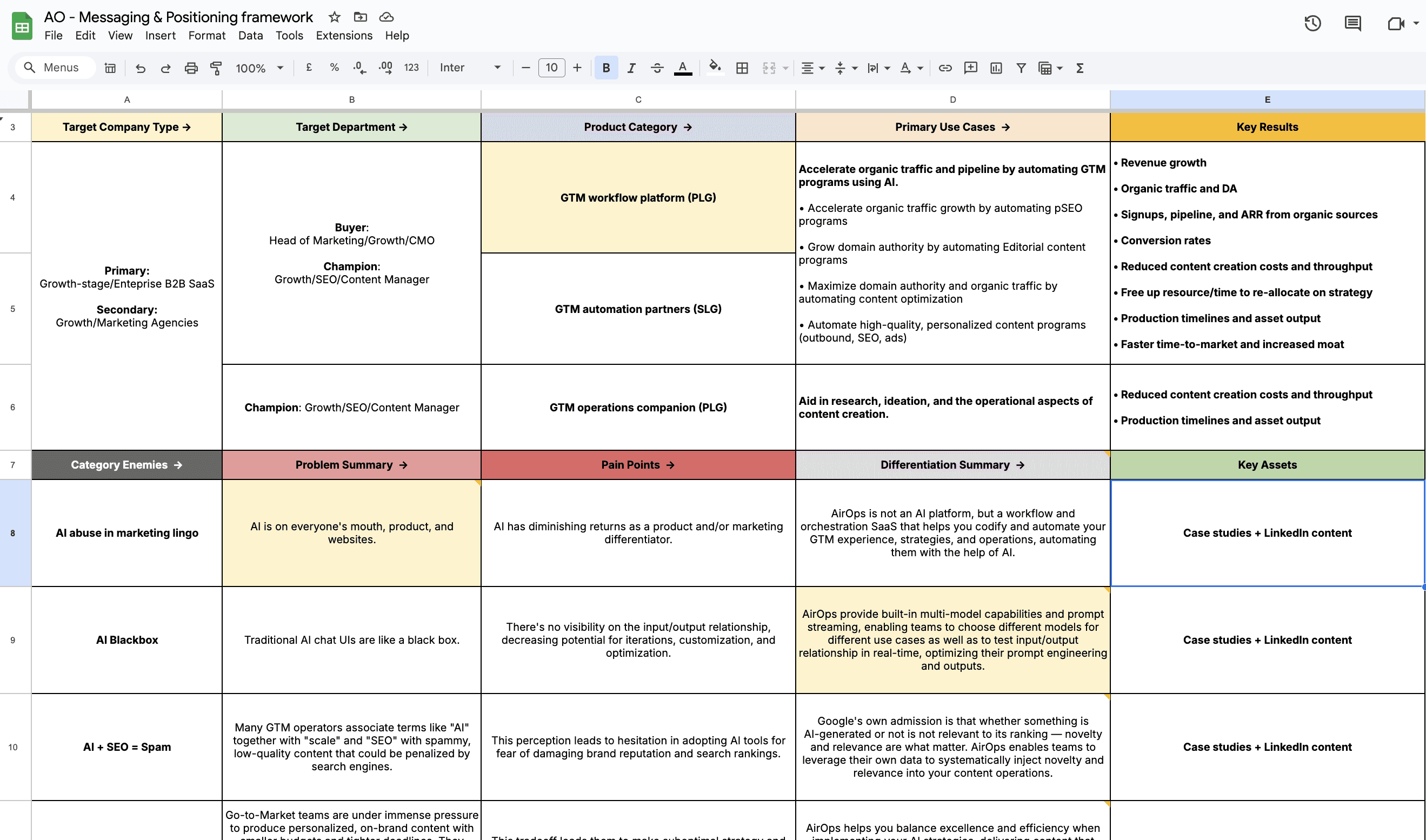Screen dimensions: 1426x840
Task: Open the Insert menu
Action: click(160, 36)
